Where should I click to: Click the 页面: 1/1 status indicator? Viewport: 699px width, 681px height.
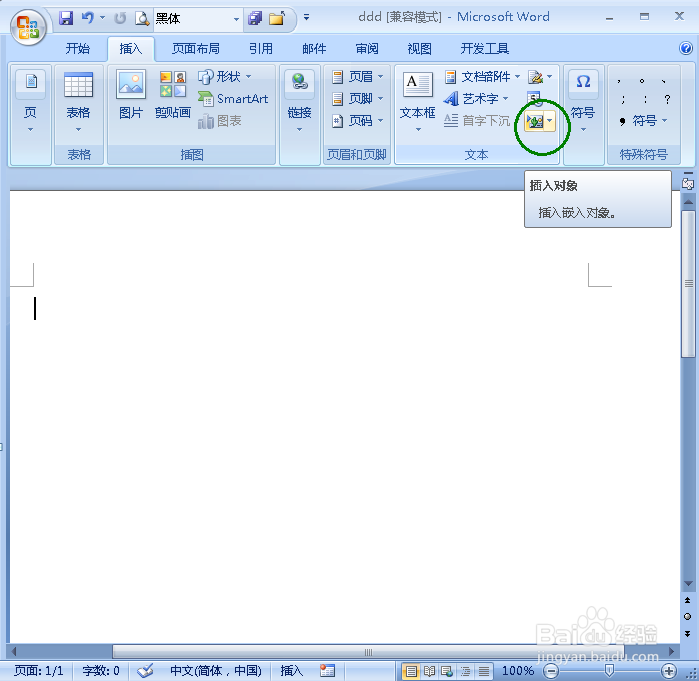coord(38,671)
